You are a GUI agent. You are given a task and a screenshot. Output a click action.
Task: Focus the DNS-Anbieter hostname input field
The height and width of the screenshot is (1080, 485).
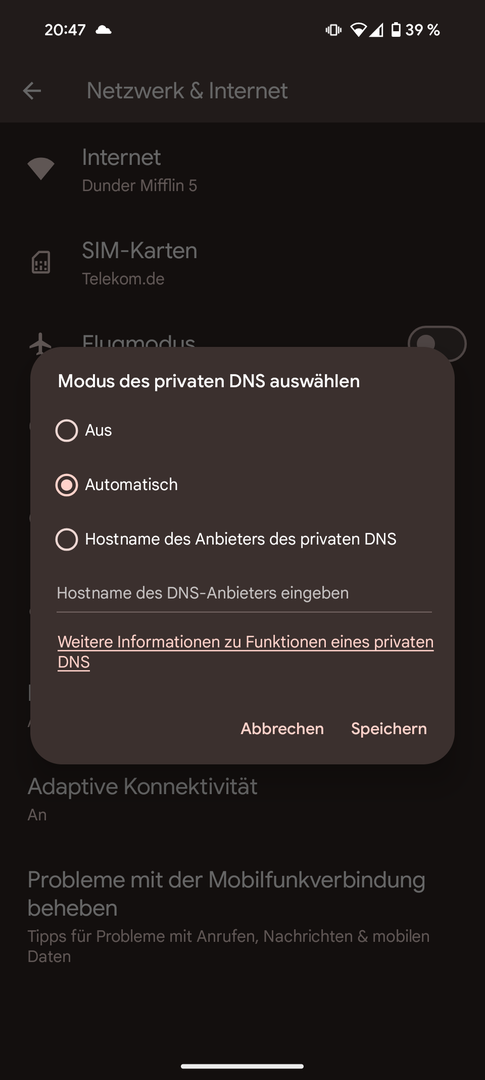tap(244, 594)
